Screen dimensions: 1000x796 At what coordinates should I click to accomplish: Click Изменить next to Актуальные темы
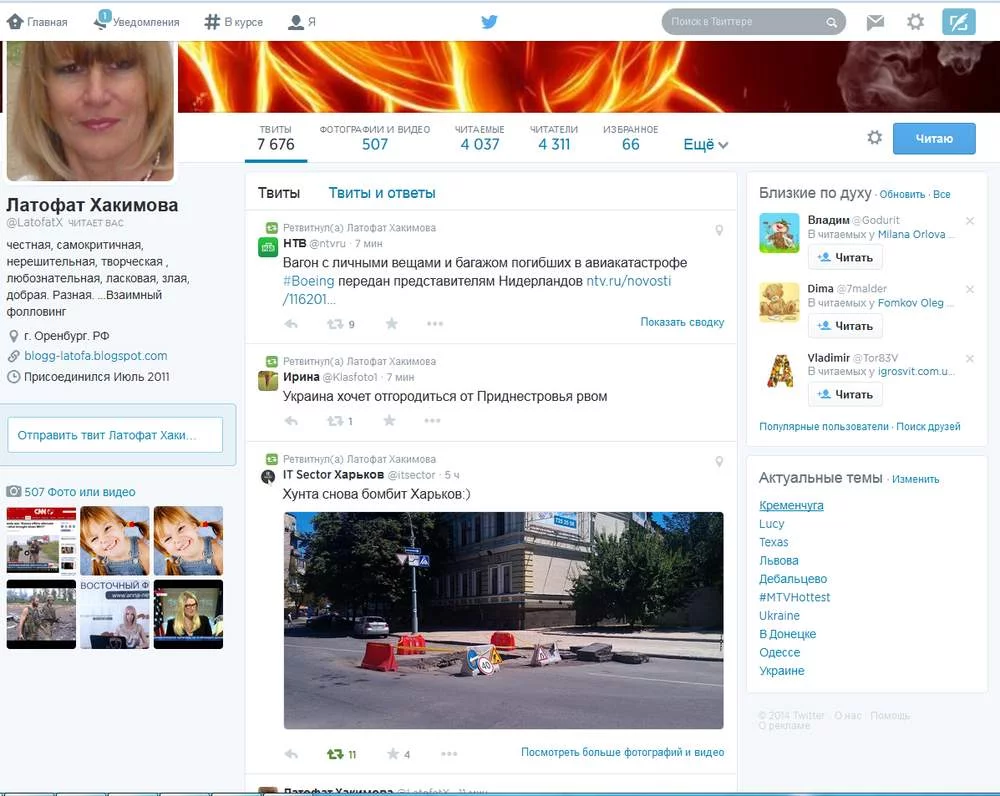(x=915, y=479)
